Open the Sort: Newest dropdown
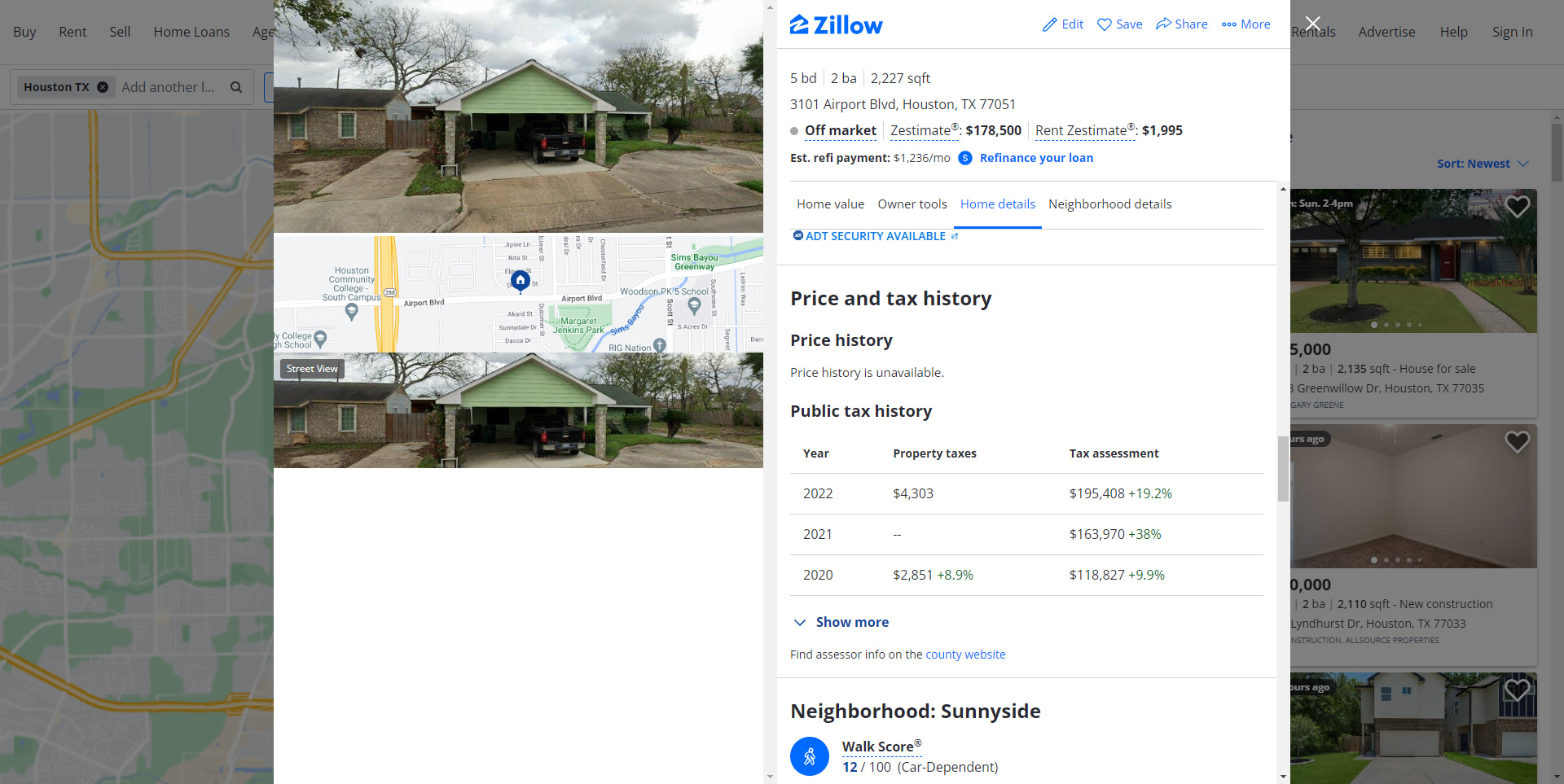 [x=1483, y=164]
